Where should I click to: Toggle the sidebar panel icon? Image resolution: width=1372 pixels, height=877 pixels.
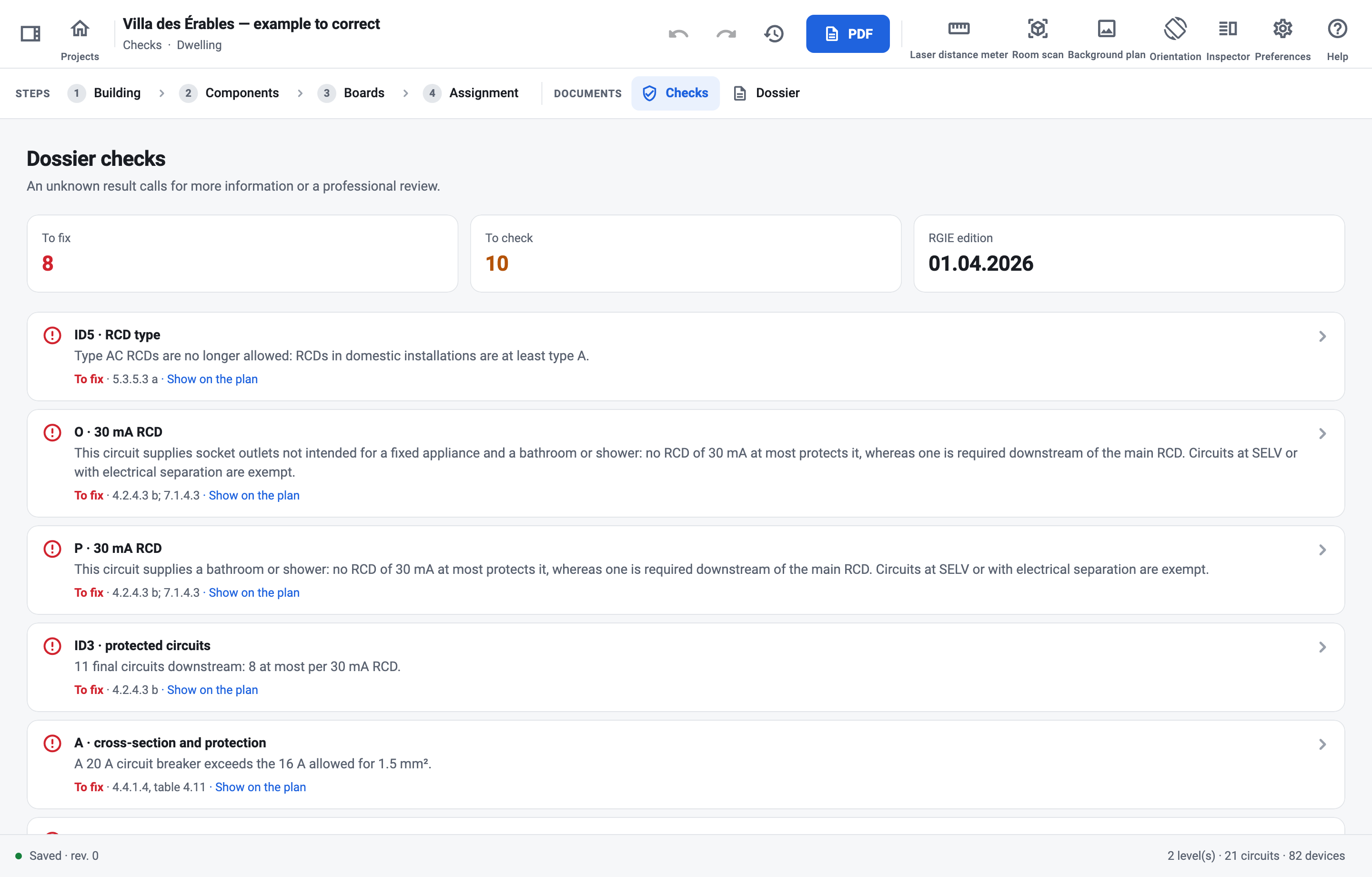(x=30, y=34)
